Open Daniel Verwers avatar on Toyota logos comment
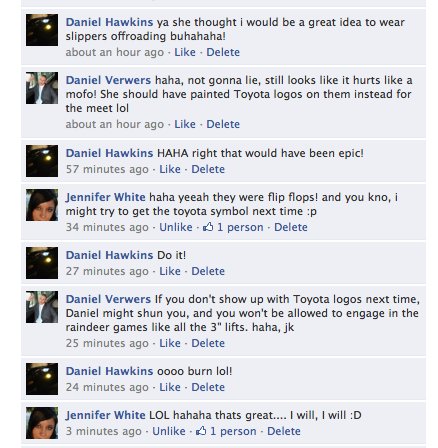The height and width of the screenshot is (448, 438). click(42, 88)
